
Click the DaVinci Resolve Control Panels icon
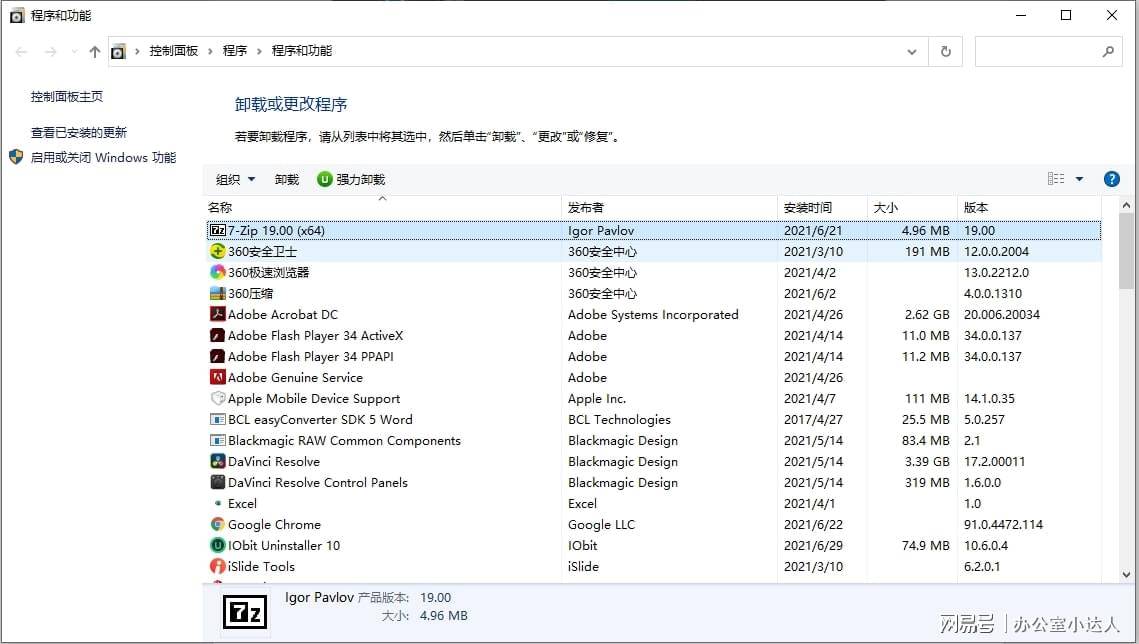217,483
